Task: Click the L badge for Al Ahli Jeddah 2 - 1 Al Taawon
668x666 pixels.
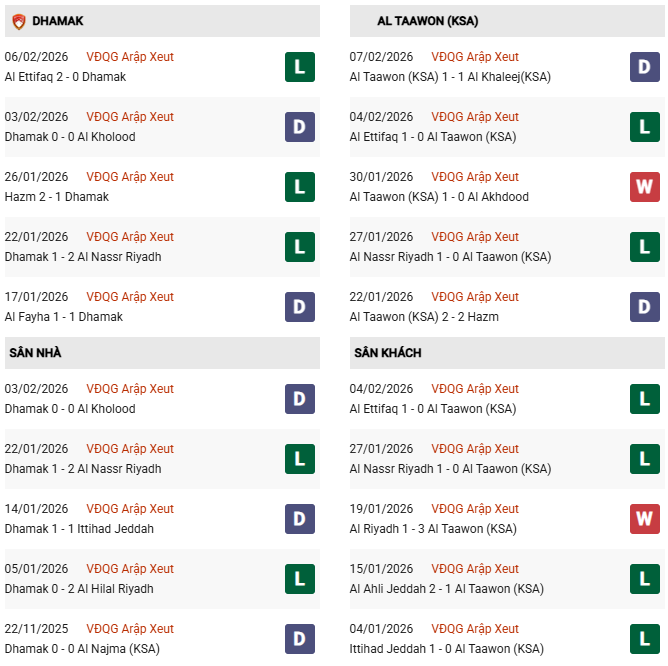Action: click(x=644, y=579)
